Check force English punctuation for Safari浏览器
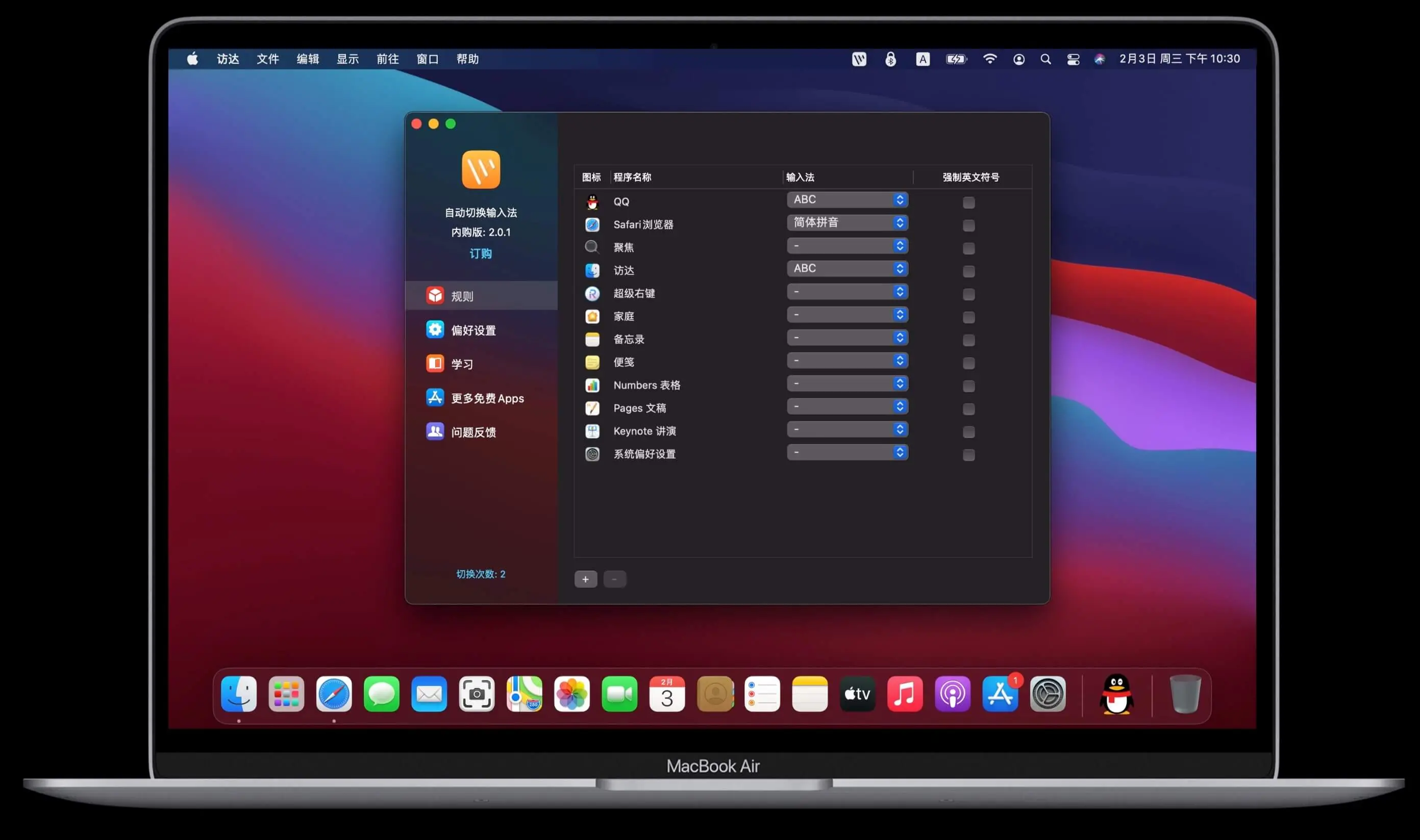Viewport: 1420px width, 840px height. point(968,225)
